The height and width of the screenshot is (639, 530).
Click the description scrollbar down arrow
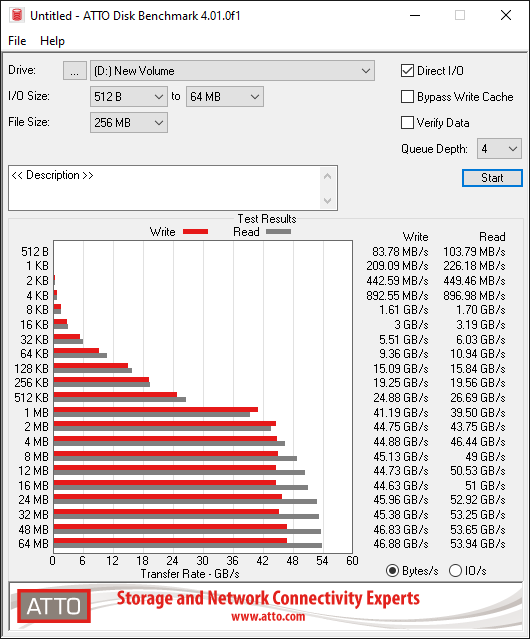[328, 200]
